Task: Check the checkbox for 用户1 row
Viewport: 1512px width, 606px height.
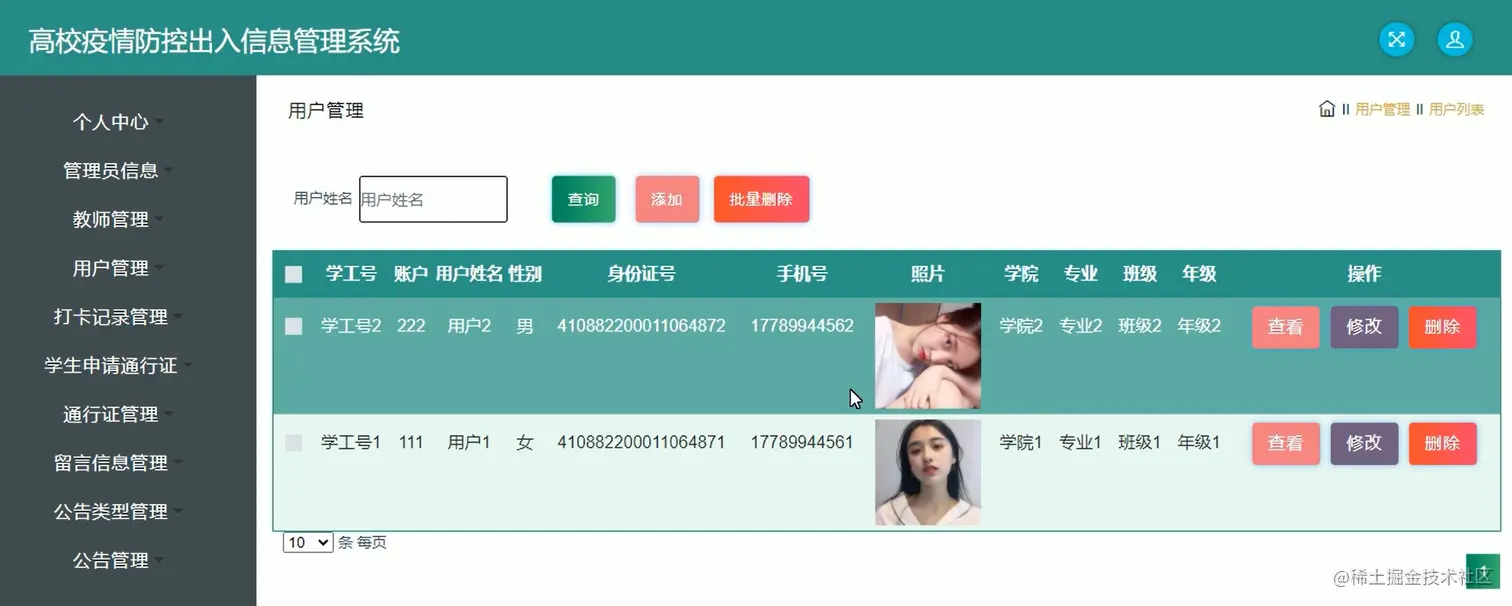Action: tap(293, 442)
